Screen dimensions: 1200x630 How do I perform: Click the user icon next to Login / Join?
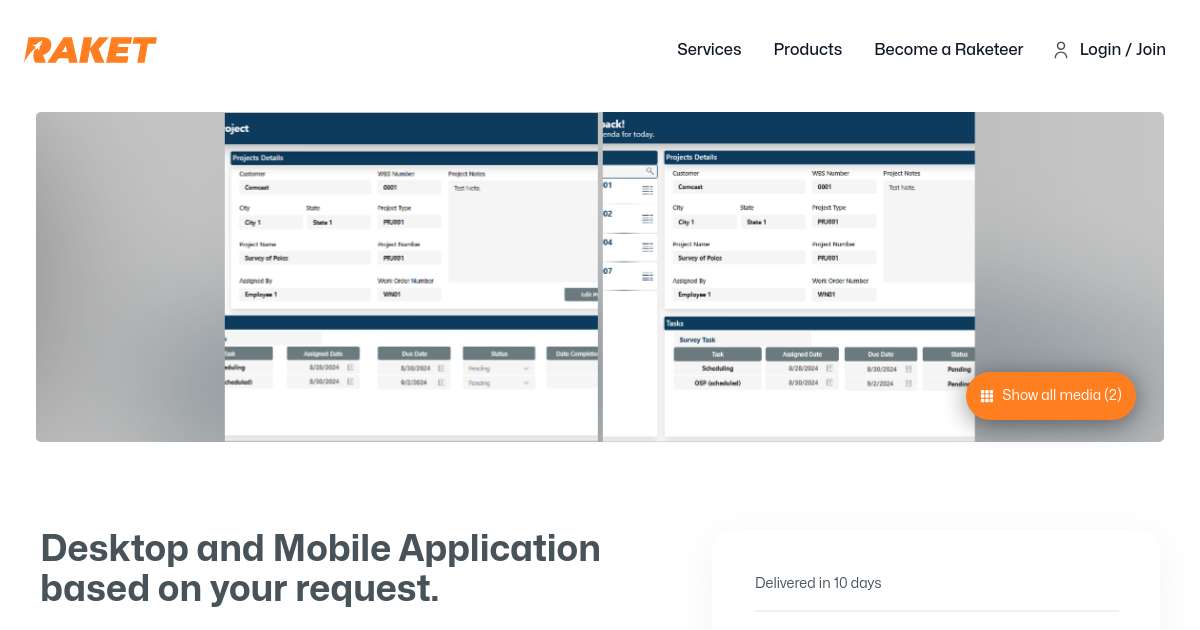pos(1061,50)
